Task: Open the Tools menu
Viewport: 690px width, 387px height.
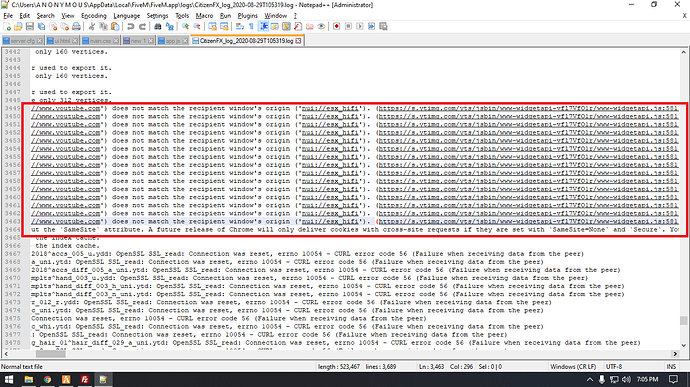Action: click(x=182, y=15)
